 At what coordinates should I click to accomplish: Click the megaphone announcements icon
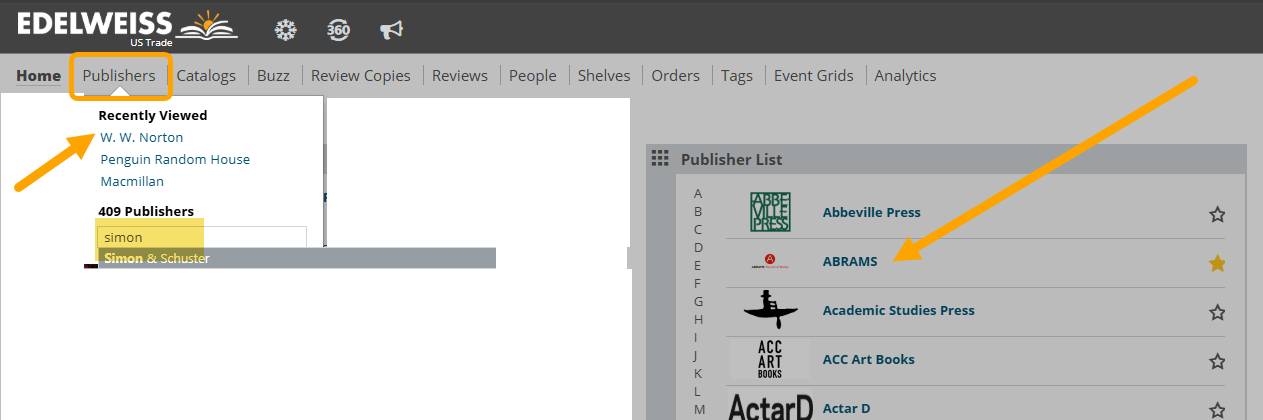(x=391, y=30)
